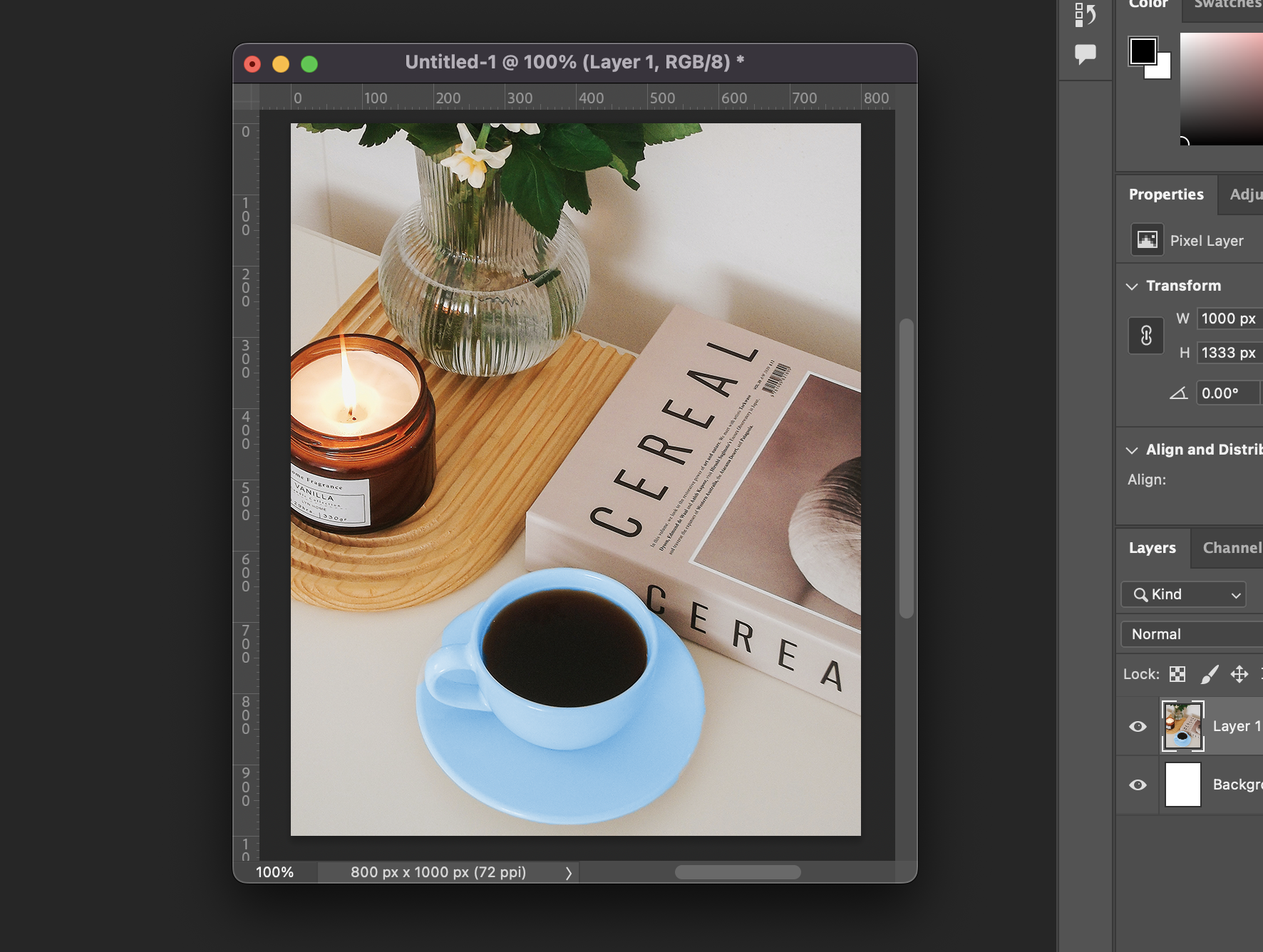Open the Comments panel speech bubble icon

(1085, 54)
